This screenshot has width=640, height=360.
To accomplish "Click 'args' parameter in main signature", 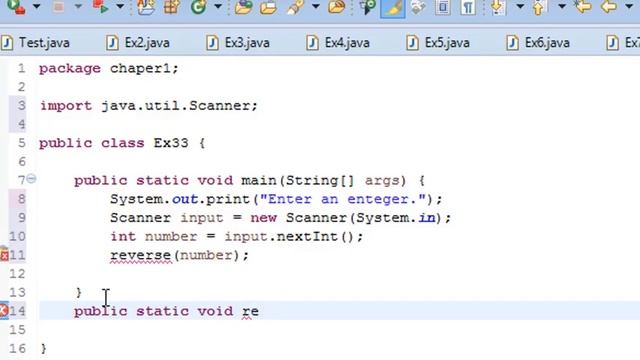I will (382, 181).
